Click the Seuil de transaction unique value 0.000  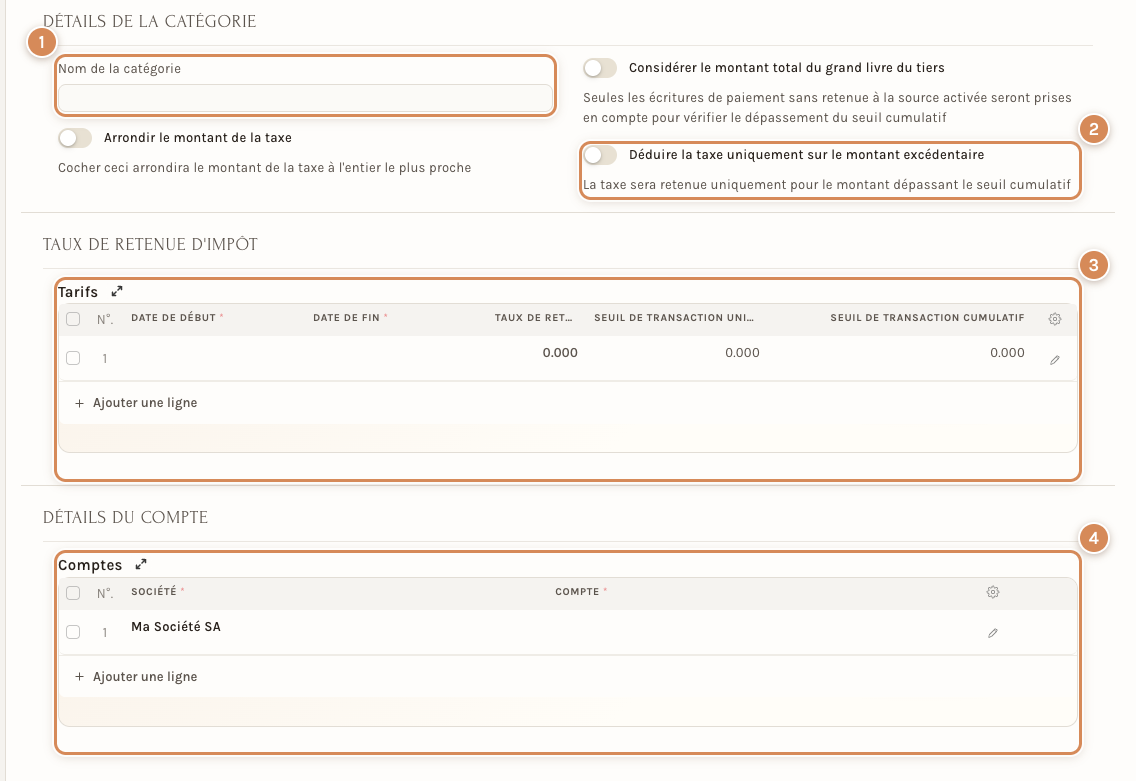click(x=742, y=353)
